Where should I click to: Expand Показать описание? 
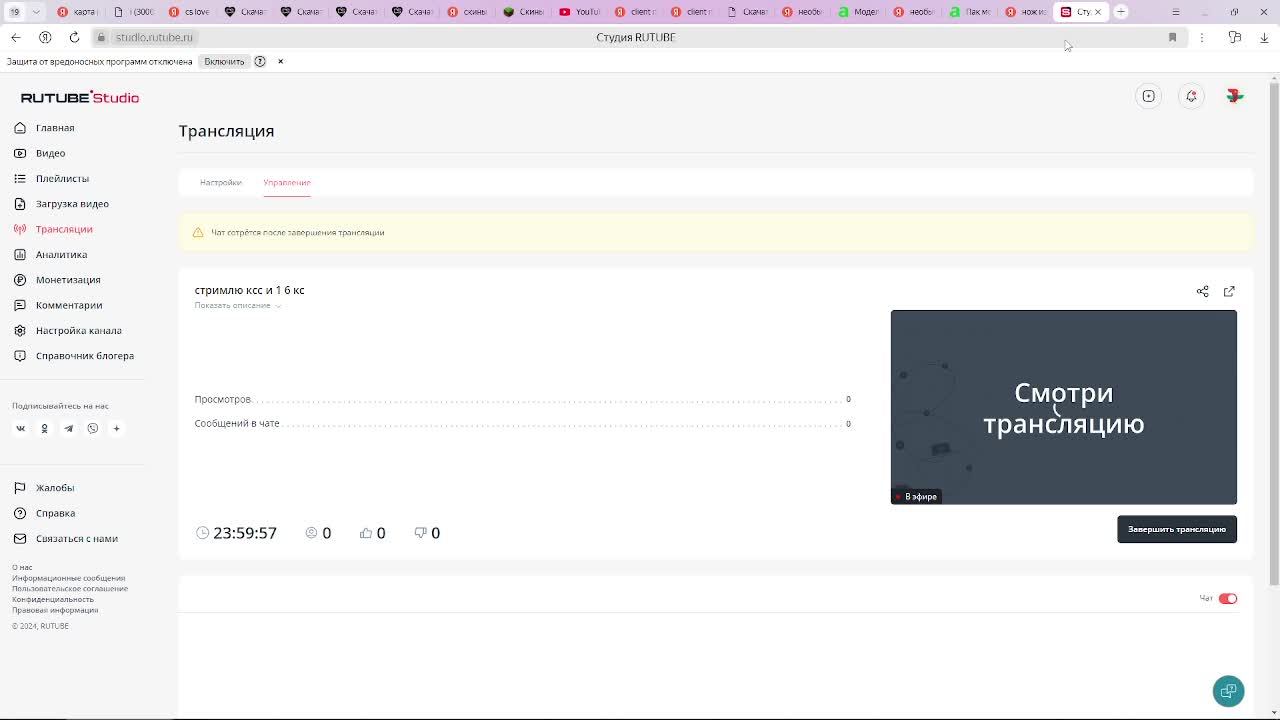(238, 305)
